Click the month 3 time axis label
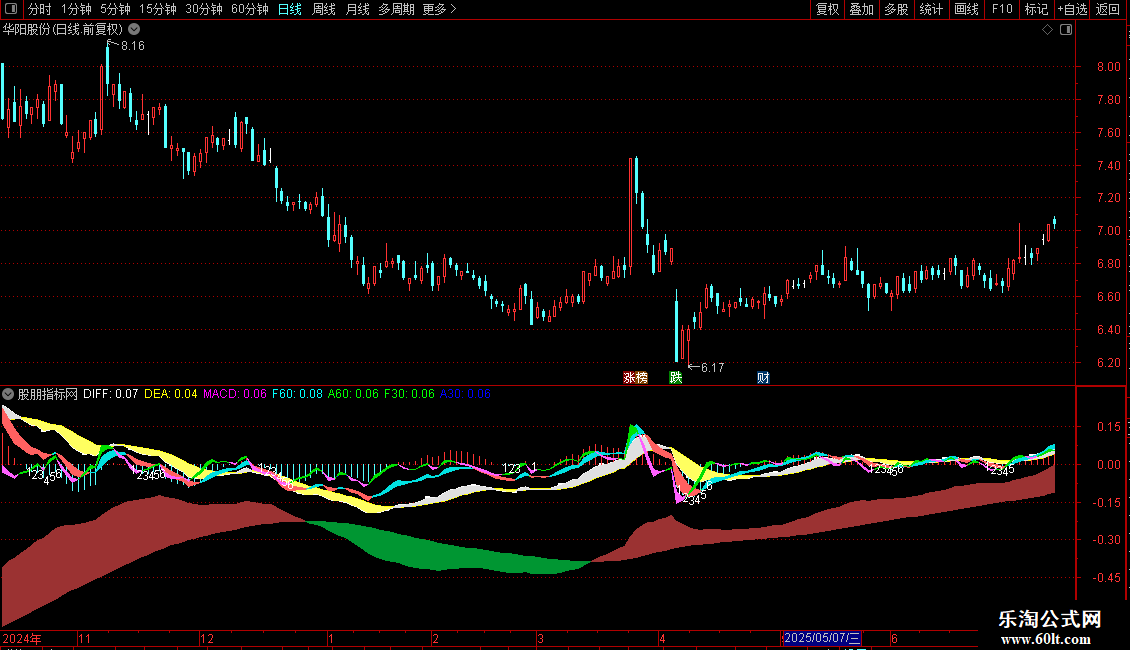 click(540, 638)
